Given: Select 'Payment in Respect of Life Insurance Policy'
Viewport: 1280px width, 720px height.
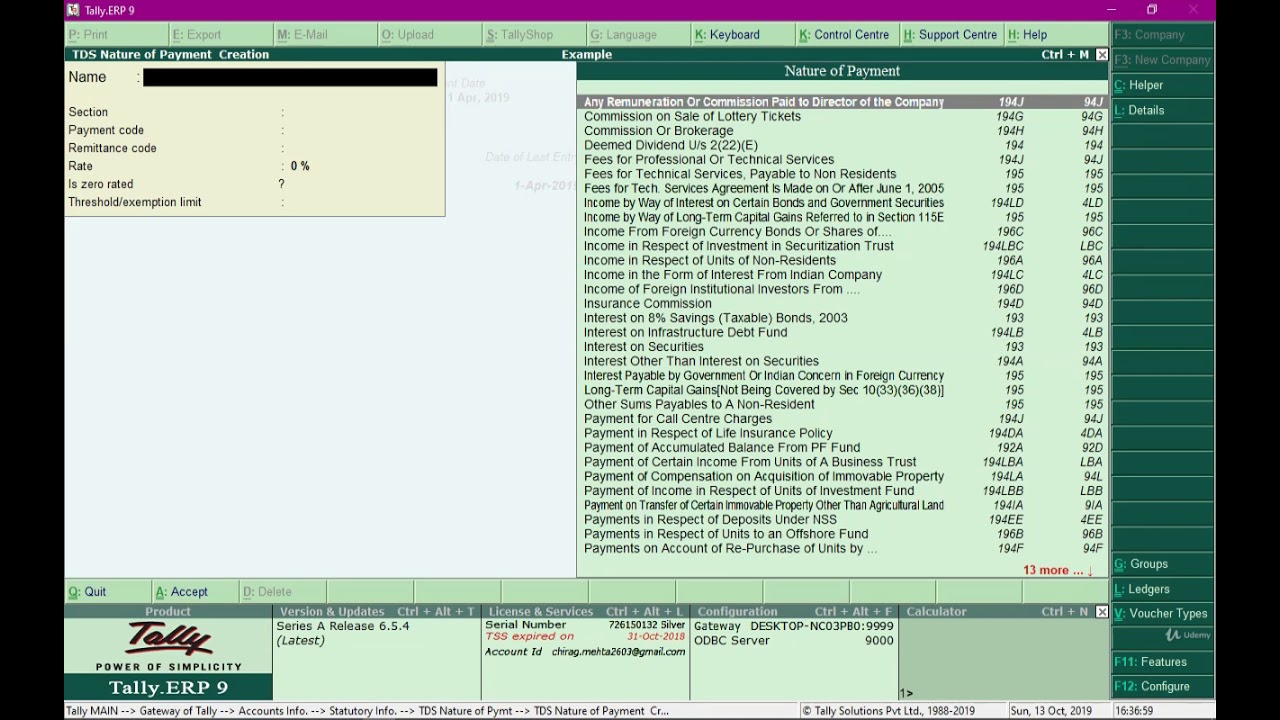Looking at the screenshot, I should pyautogui.click(x=843, y=433).
